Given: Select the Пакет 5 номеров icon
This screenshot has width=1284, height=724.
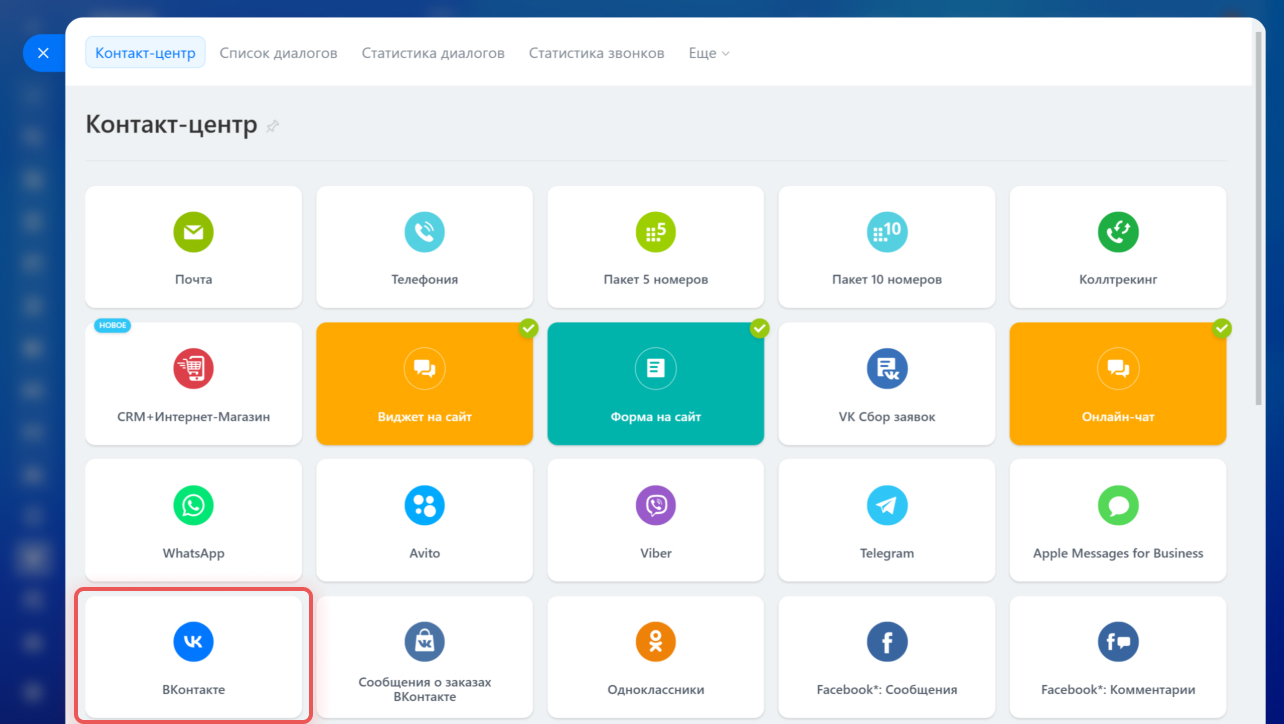Looking at the screenshot, I should point(656,232).
